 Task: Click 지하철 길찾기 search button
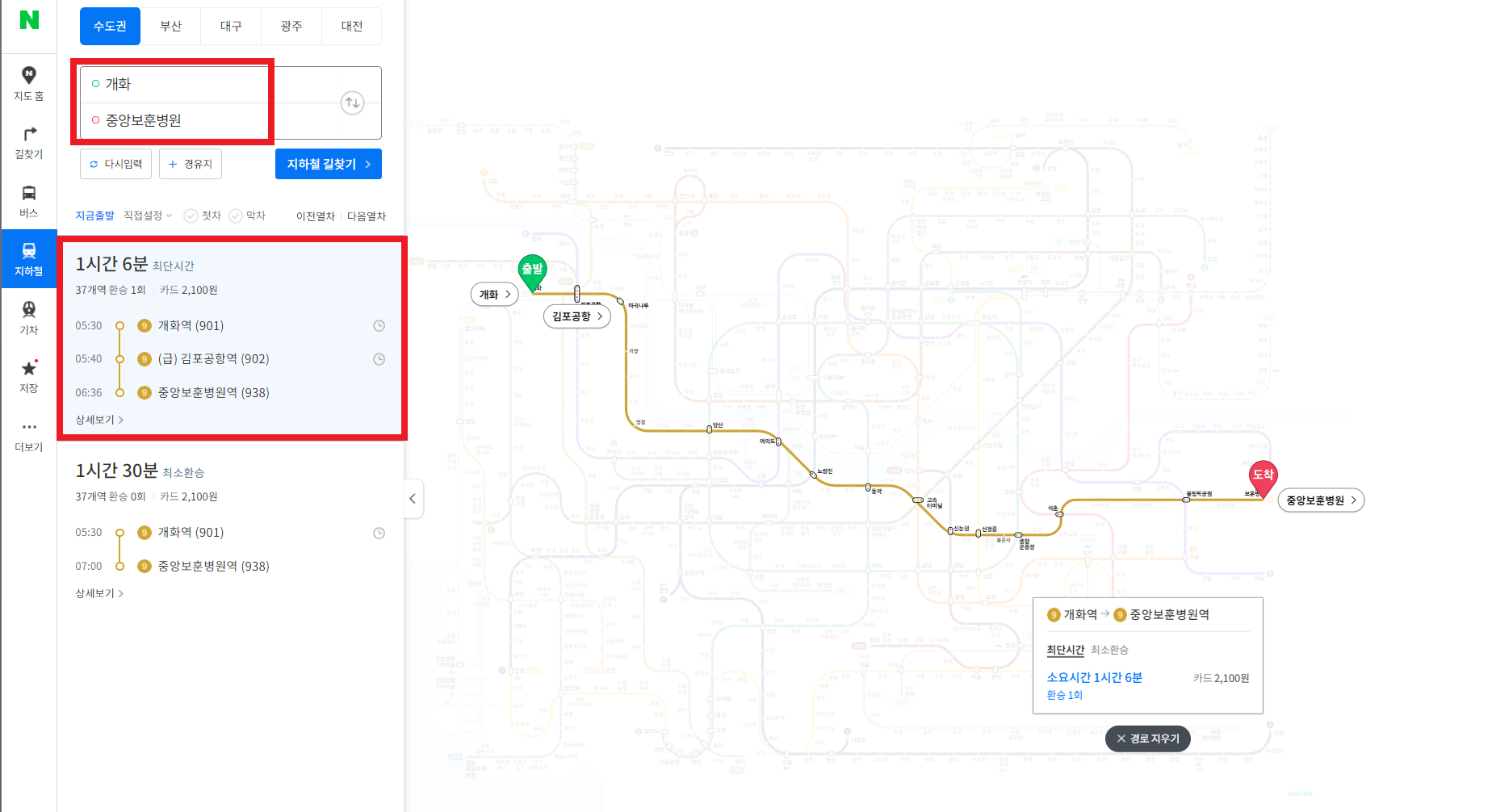coord(329,164)
